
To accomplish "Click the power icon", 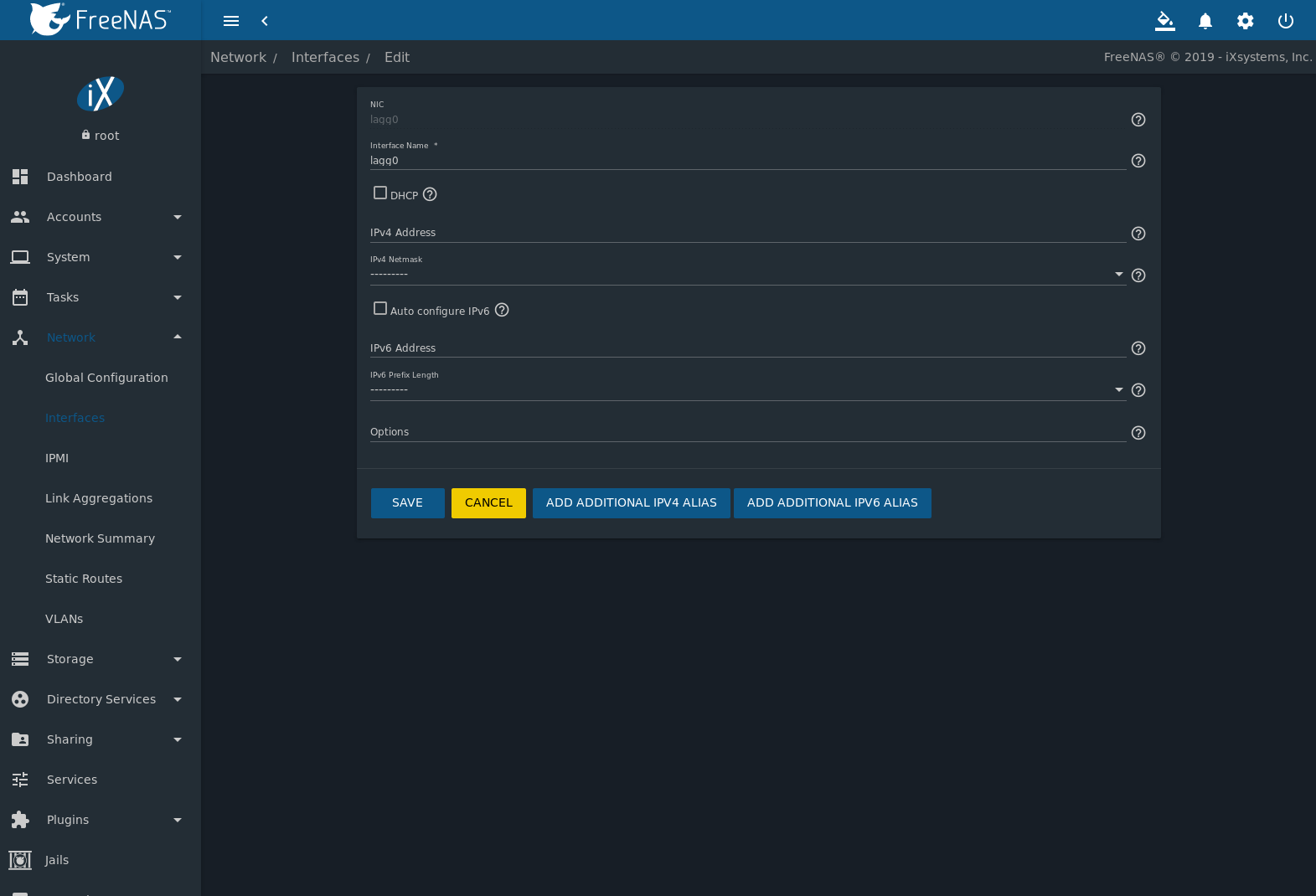I will pyautogui.click(x=1286, y=21).
